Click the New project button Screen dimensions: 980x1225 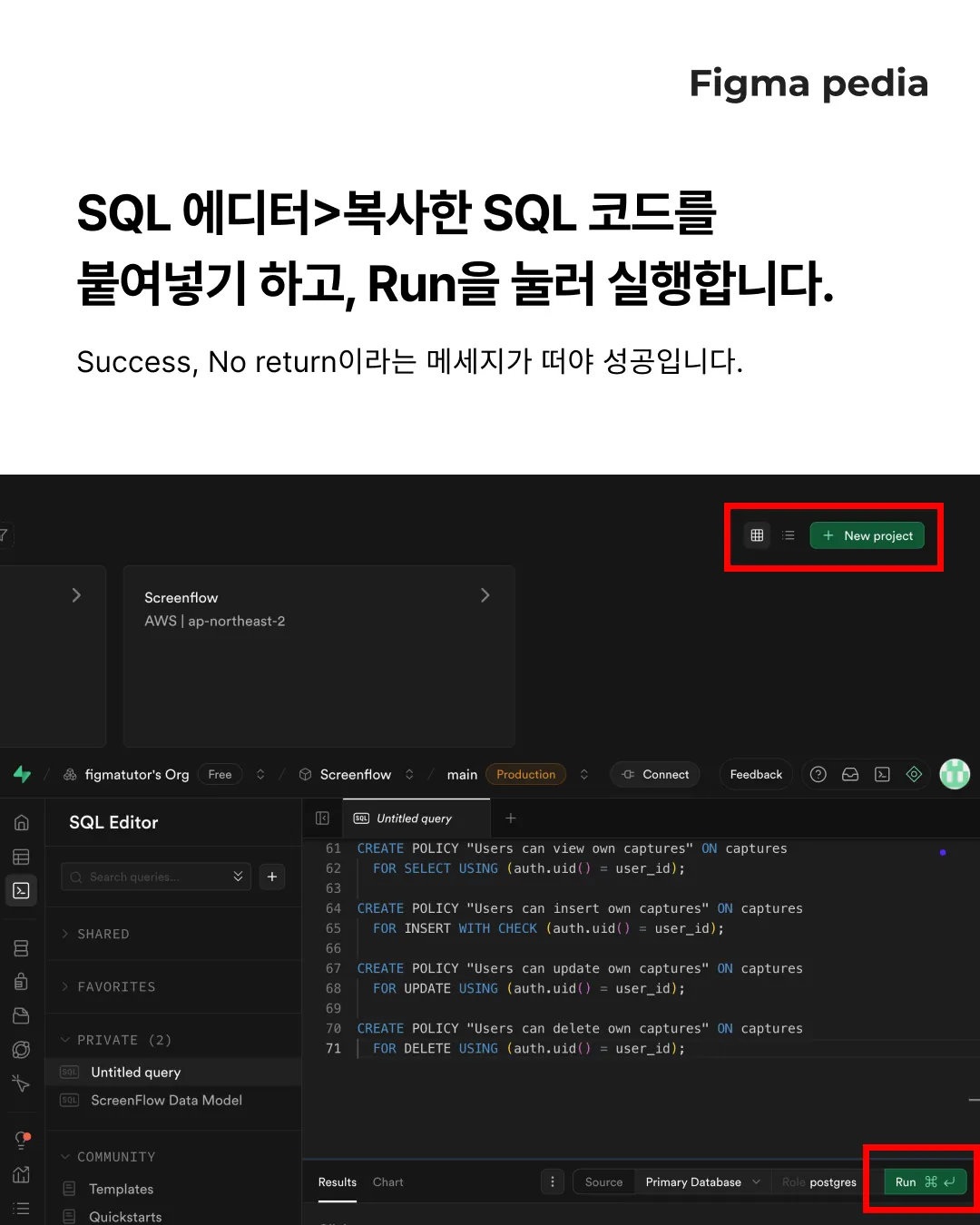pos(867,535)
